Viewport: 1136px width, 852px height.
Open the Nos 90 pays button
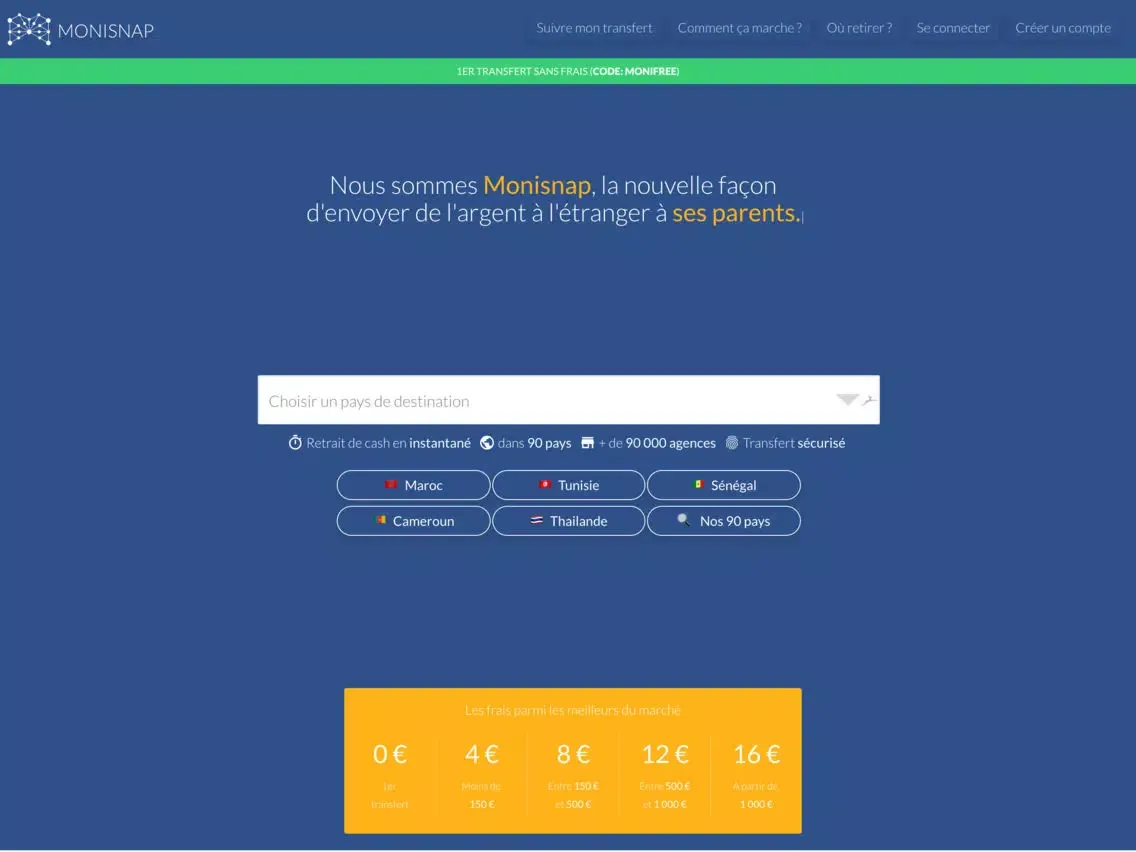click(724, 521)
